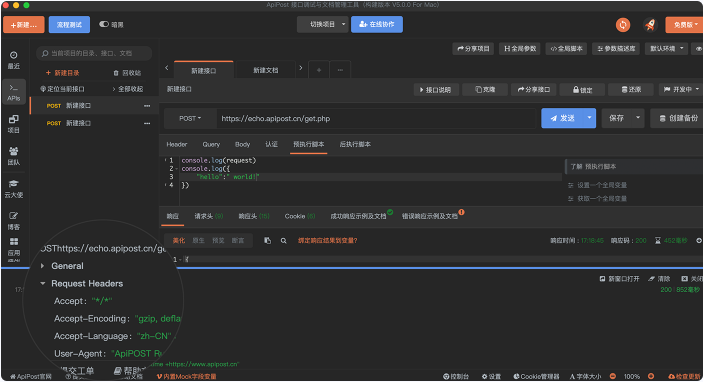
Task: Open more options for highlighted first POST 新建接口 row
Action: [147, 106]
